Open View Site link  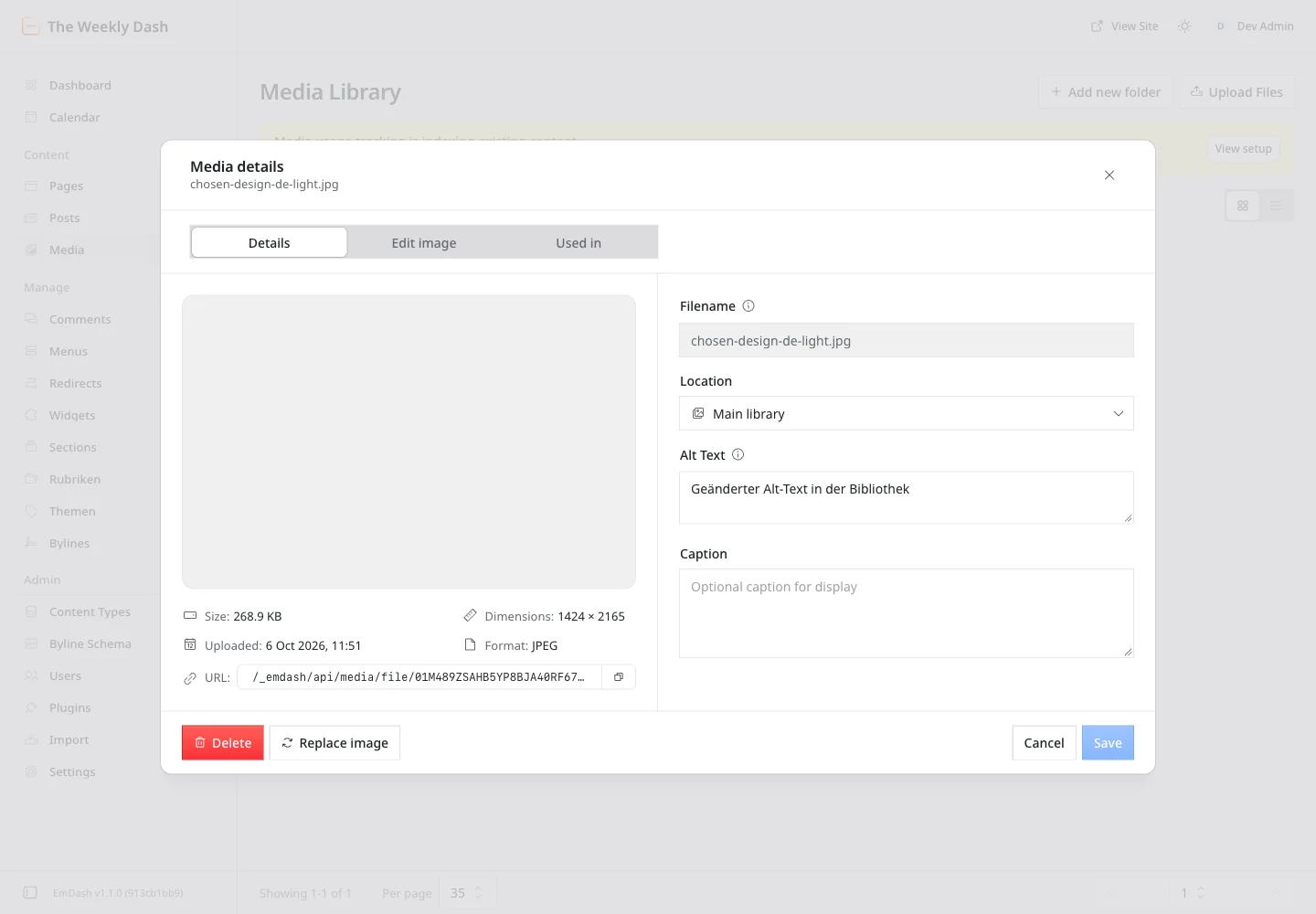click(x=1124, y=27)
